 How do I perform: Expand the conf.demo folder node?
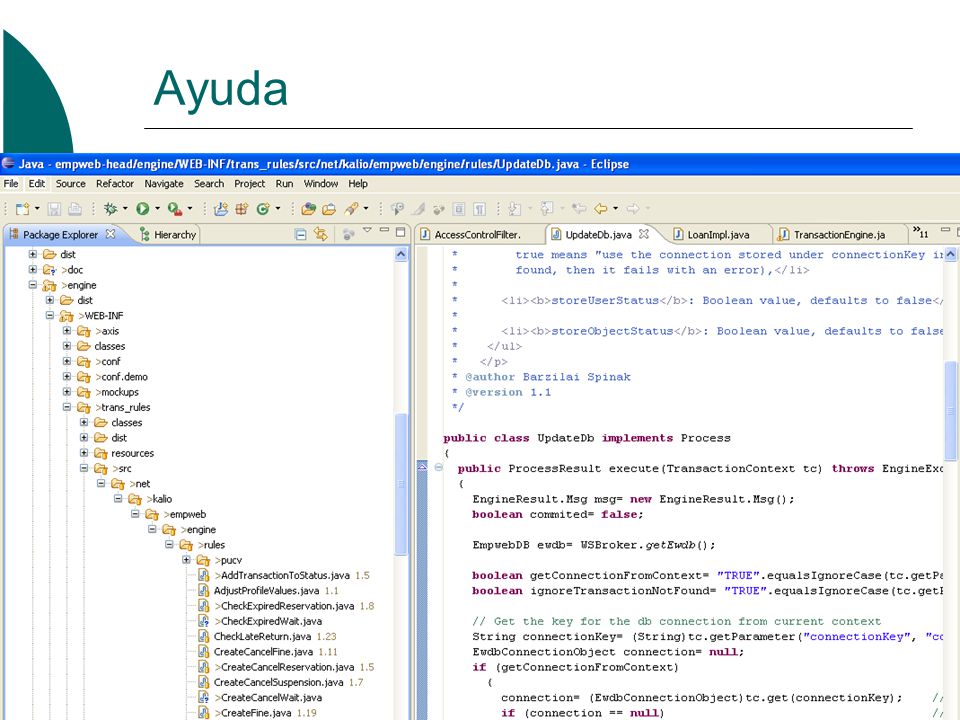(x=67, y=377)
